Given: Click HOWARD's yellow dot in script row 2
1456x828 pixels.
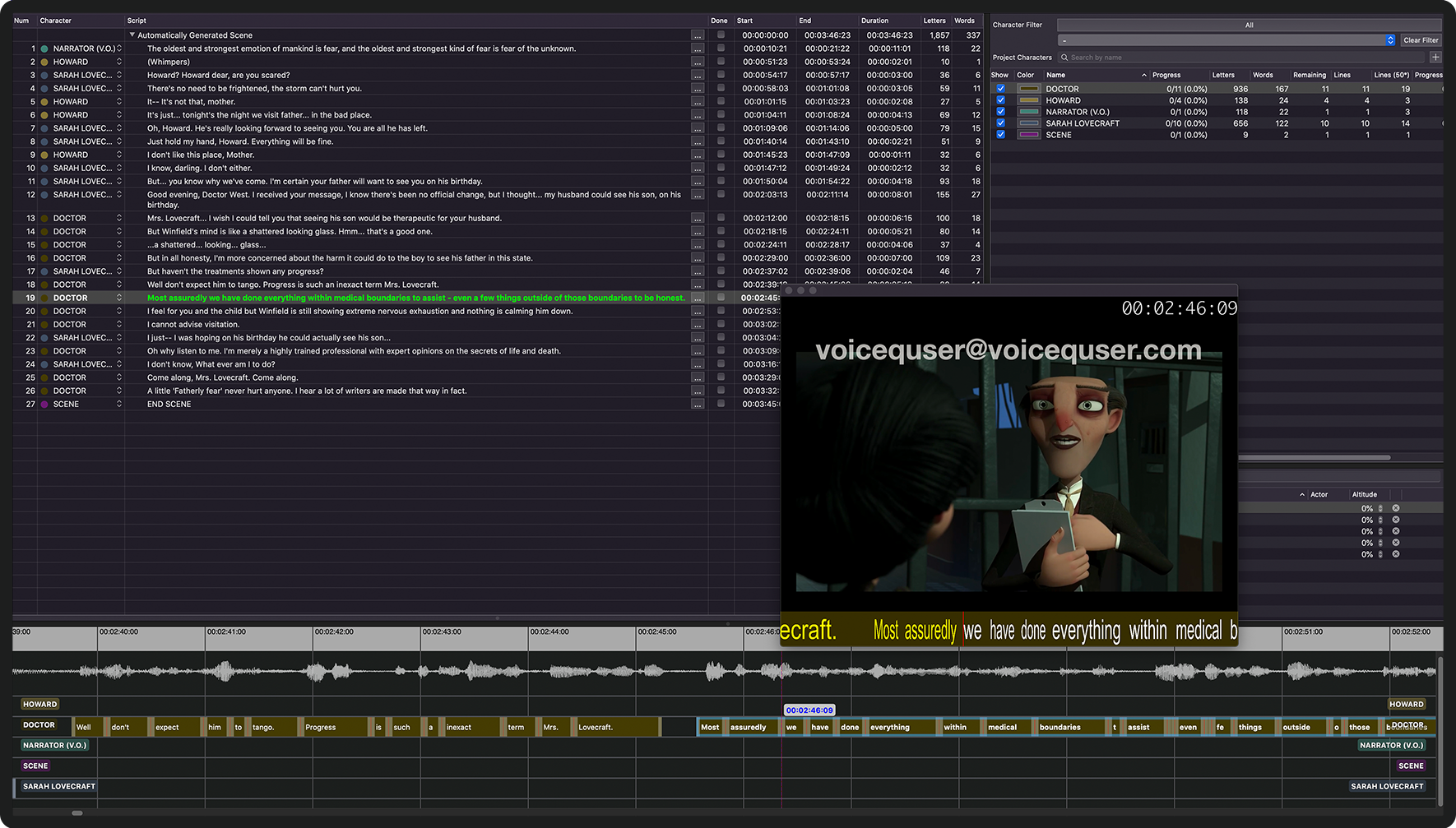Looking at the screenshot, I should coord(44,62).
